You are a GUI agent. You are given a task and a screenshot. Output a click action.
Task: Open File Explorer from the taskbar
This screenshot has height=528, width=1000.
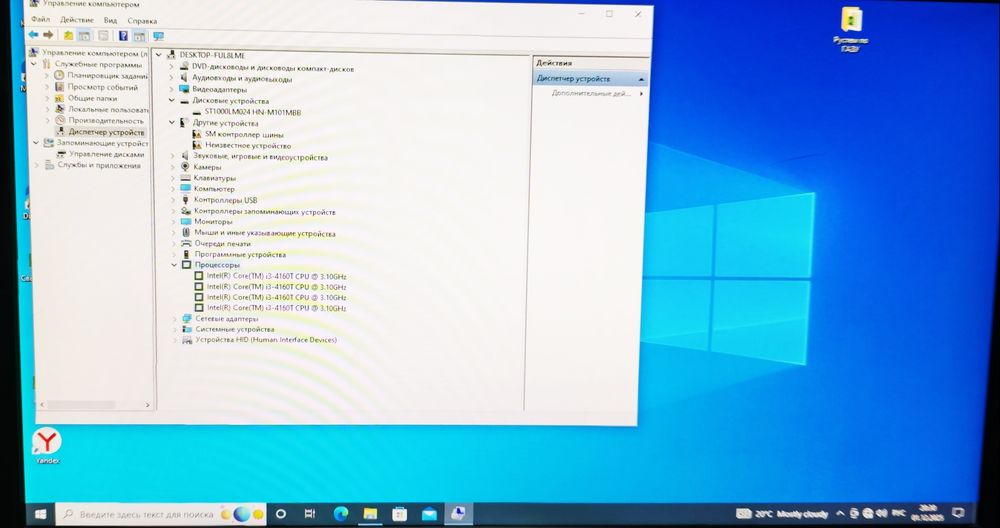coord(371,513)
